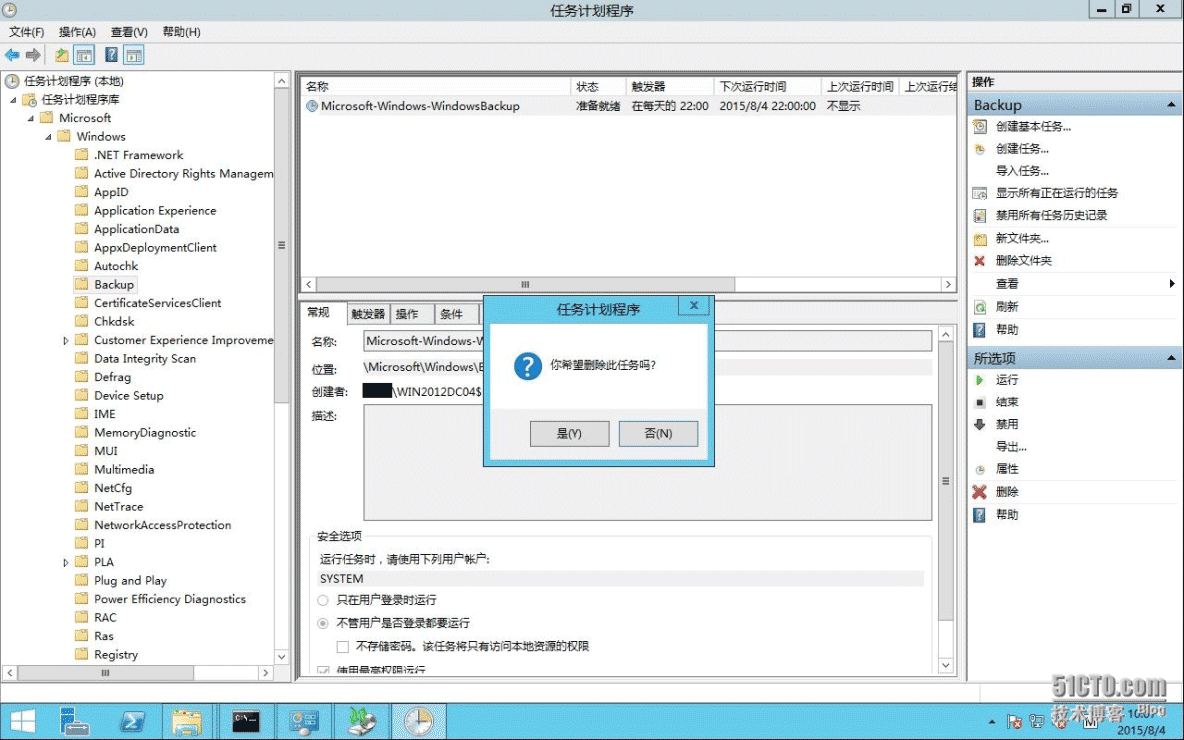Collapse the Backup actions section
Image resolution: width=1184 pixels, height=740 pixels.
pyautogui.click(x=1171, y=105)
